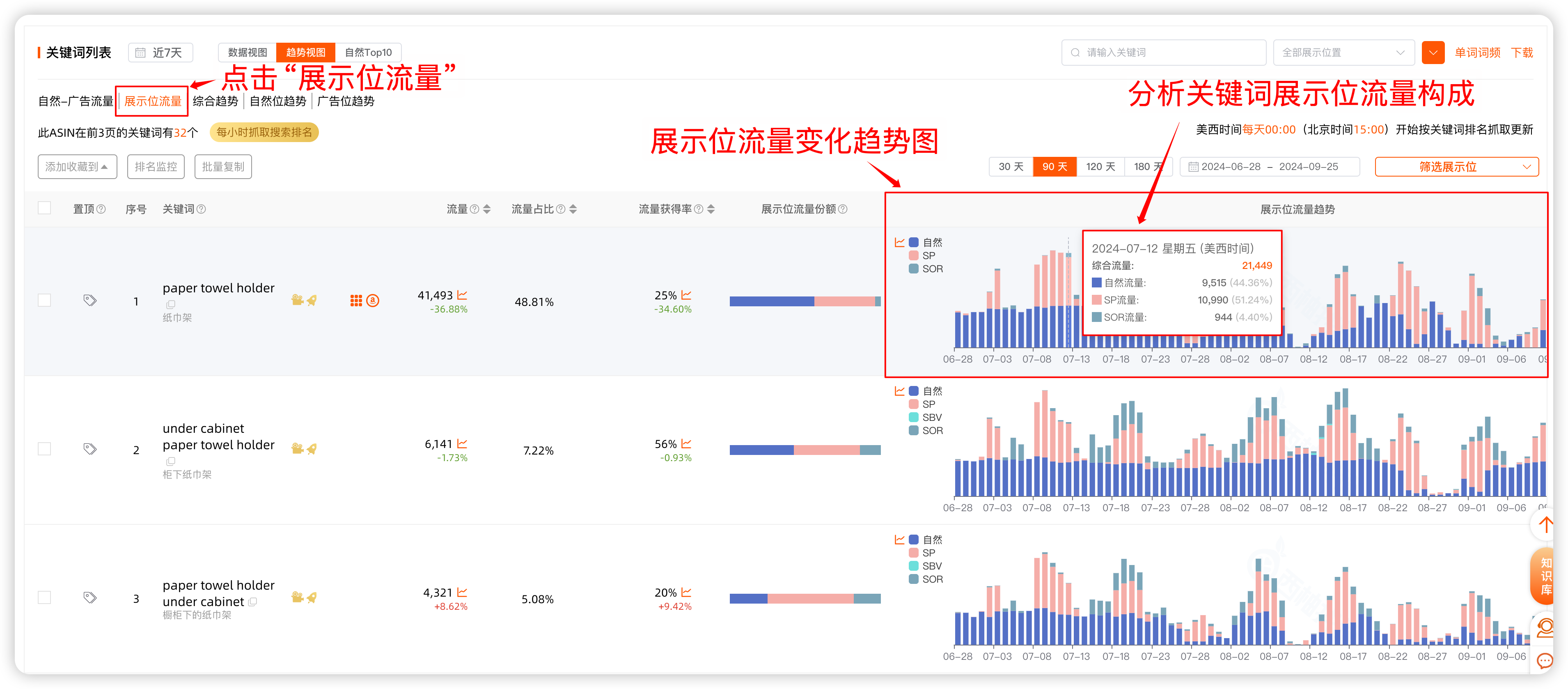Open trend icon next to 20% rate
This screenshot has height=689, width=1568.
pyautogui.click(x=687, y=592)
